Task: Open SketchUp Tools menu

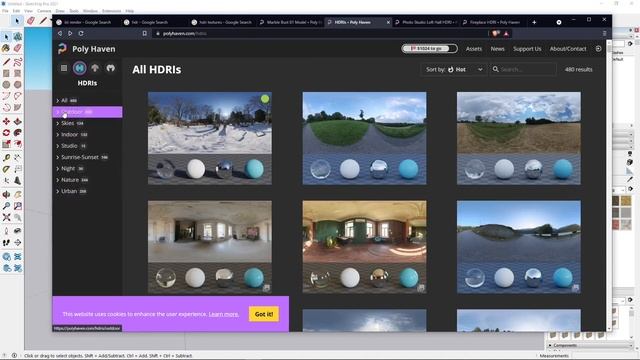Action: coord(74,11)
